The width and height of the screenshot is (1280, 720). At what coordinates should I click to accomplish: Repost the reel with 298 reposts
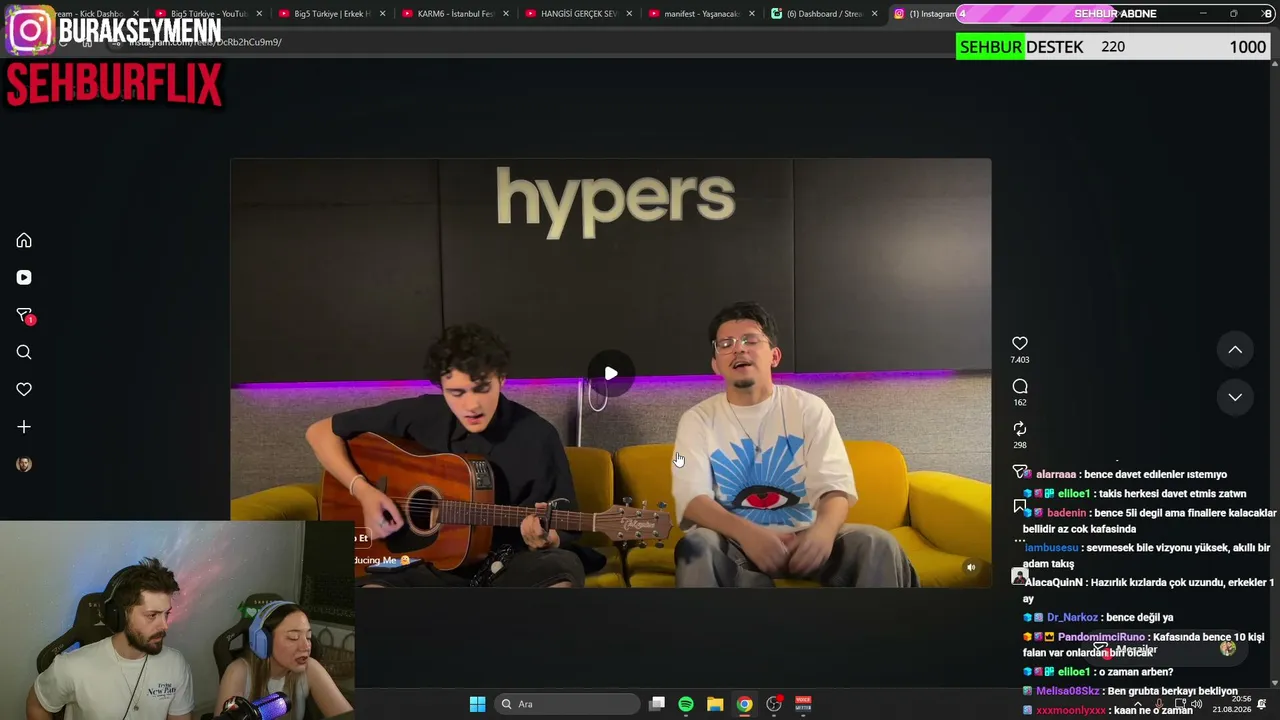[x=1020, y=429]
